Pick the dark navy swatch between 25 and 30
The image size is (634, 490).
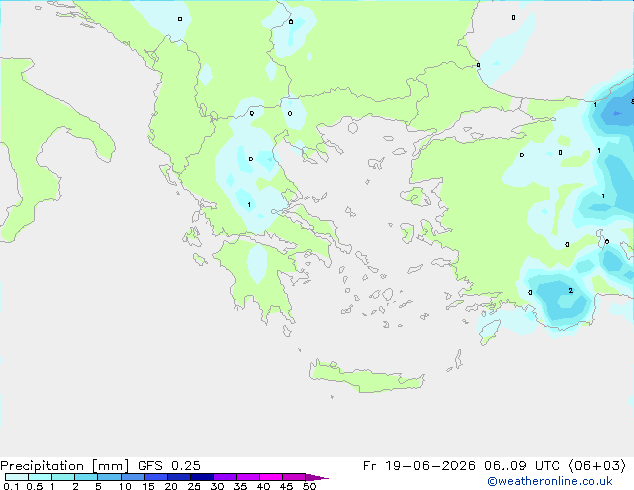[202, 477]
